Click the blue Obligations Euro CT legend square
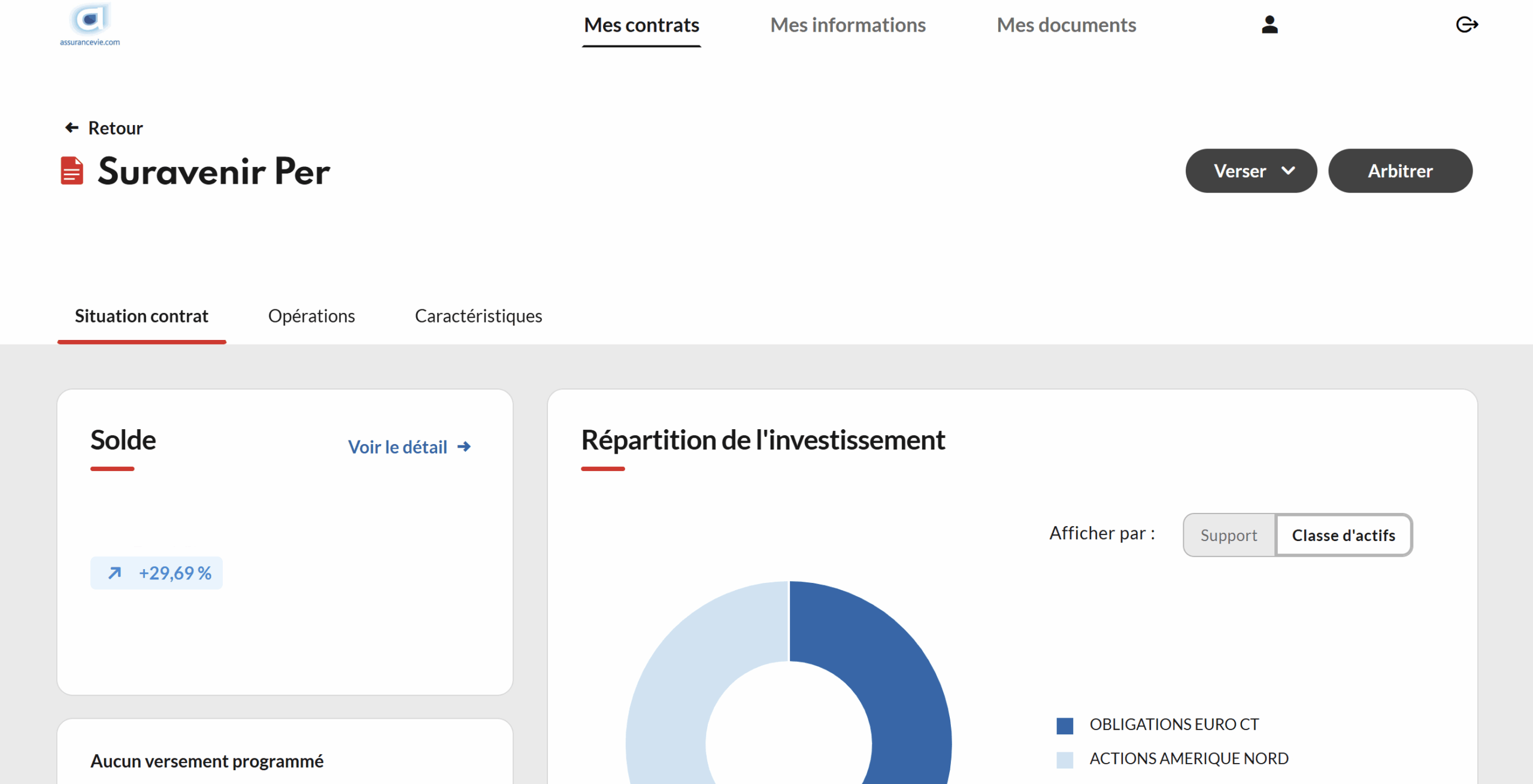This screenshot has height=784, width=1533. [x=1065, y=725]
